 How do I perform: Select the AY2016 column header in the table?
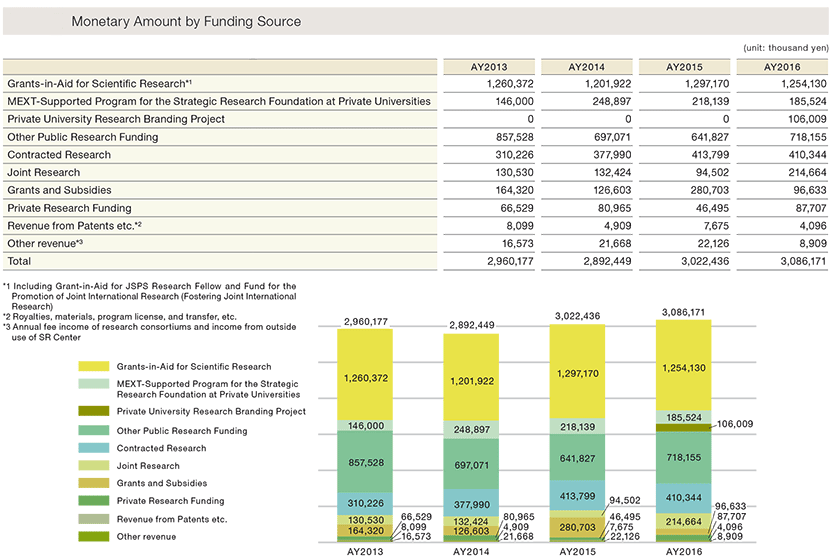[782, 67]
